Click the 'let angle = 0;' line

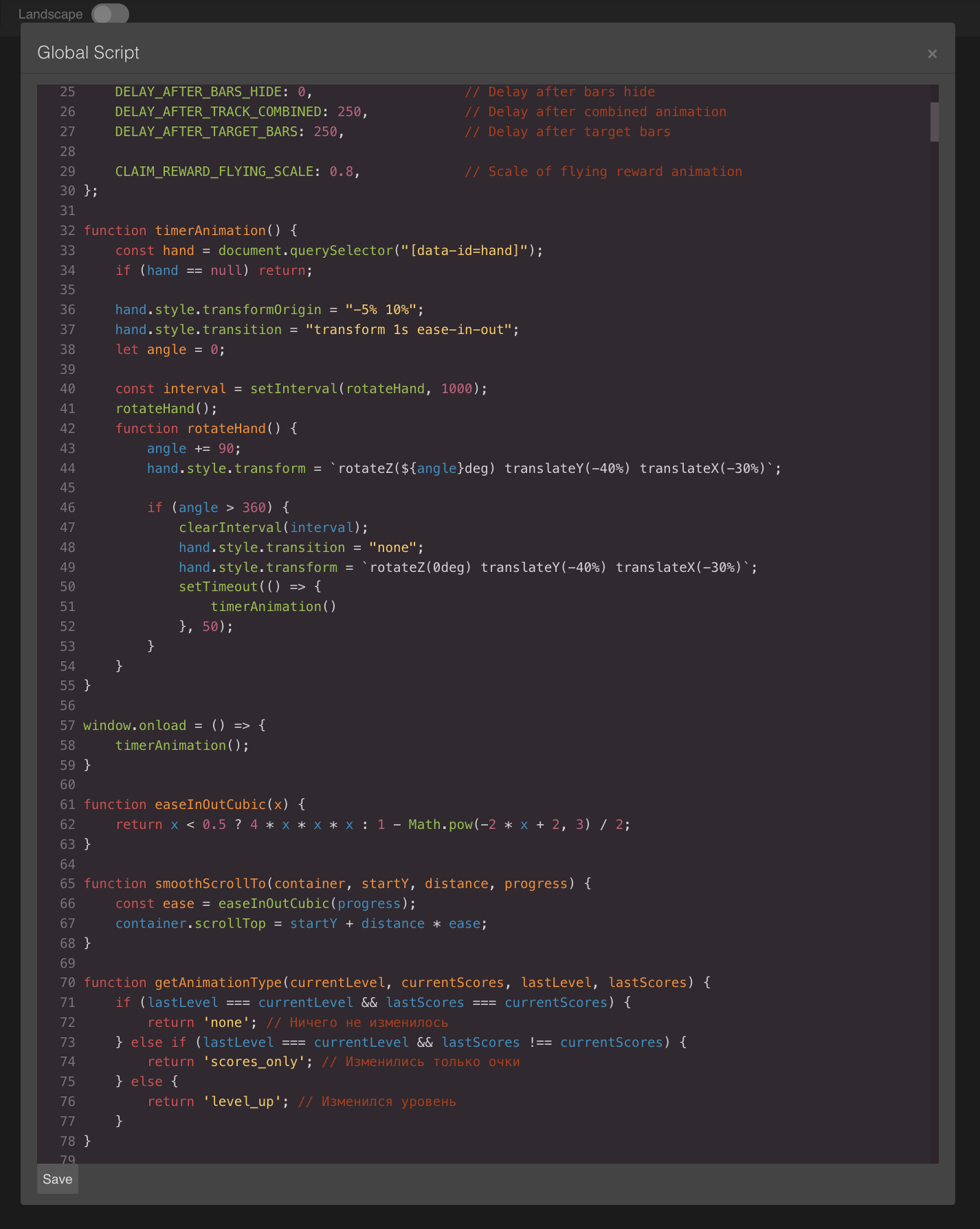pos(170,349)
